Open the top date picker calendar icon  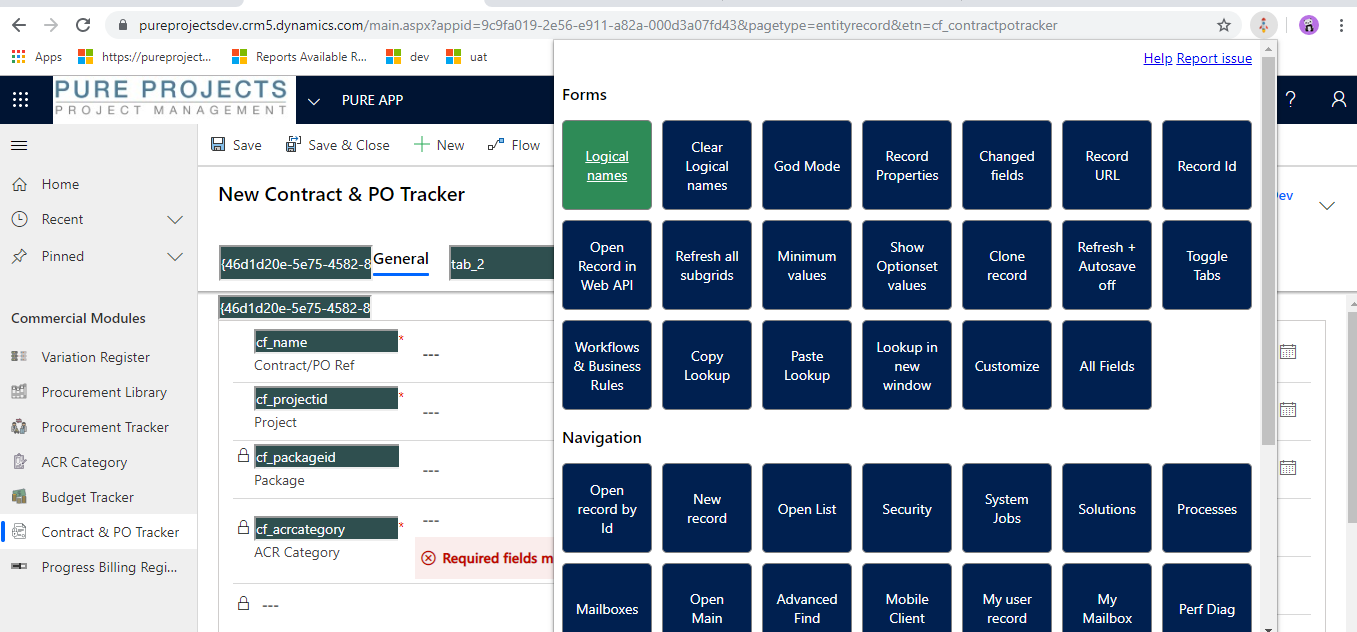coord(1288,351)
